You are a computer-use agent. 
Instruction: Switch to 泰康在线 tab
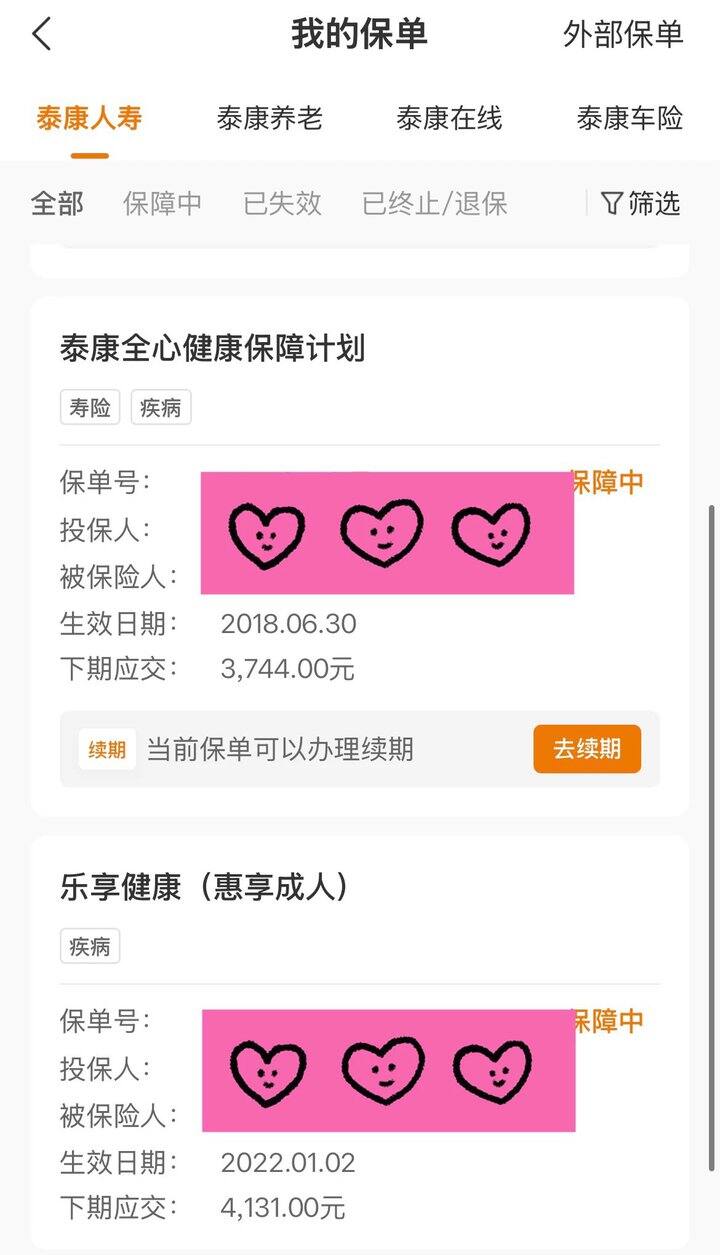pos(449,119)
